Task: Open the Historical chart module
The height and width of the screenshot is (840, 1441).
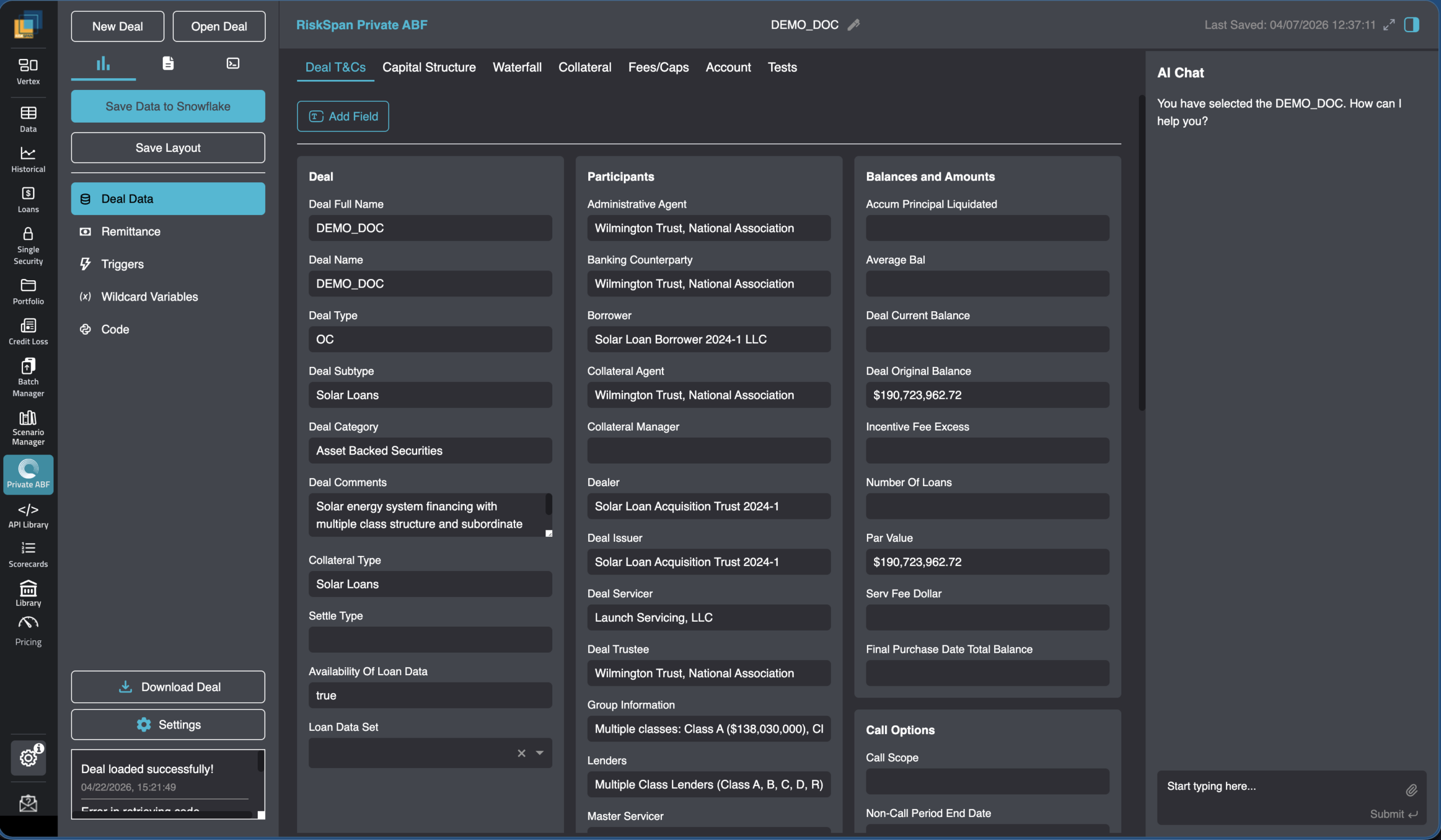Action: (x=28, y=159)
